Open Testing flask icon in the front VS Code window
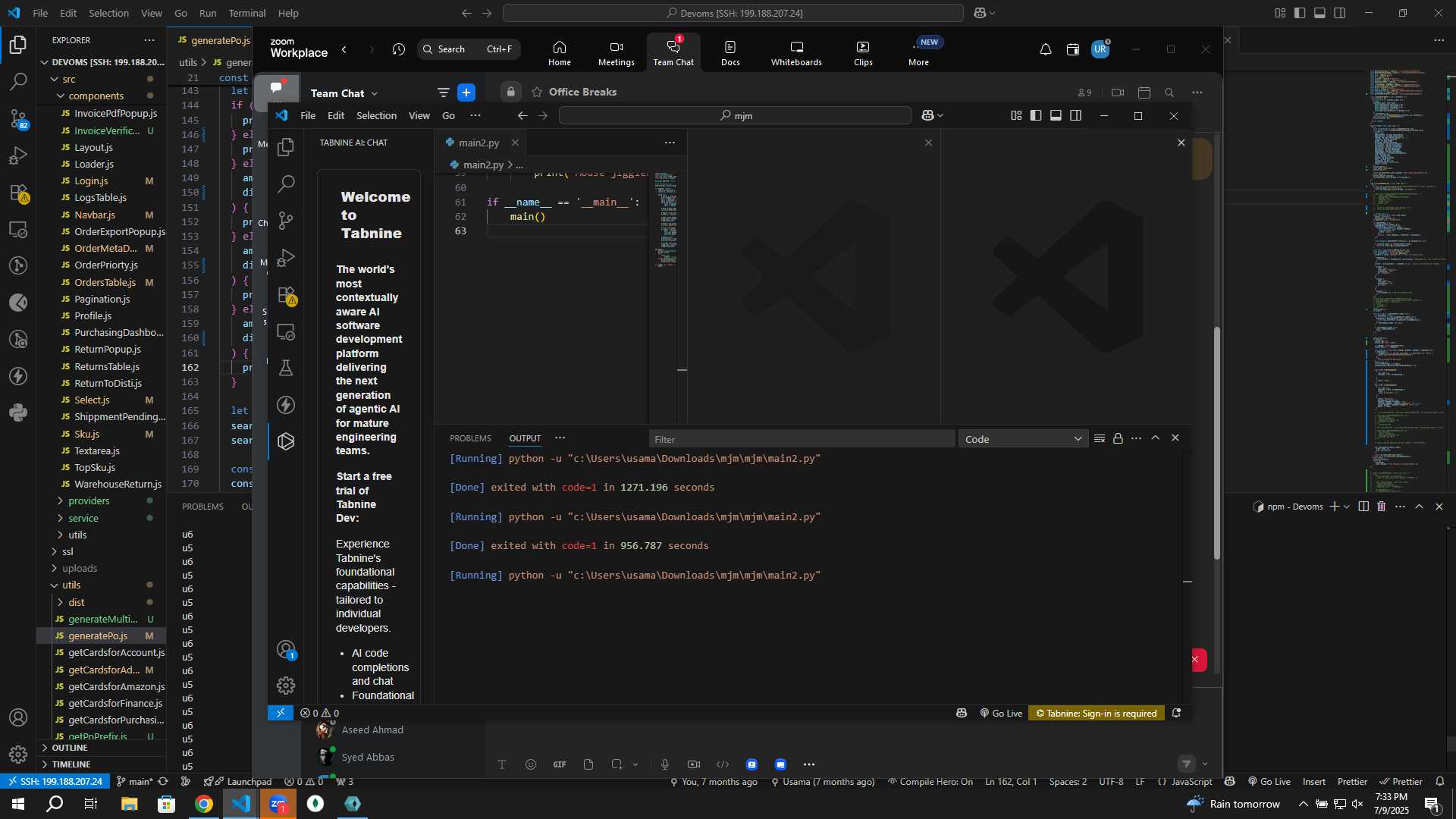 click(286, 368)
